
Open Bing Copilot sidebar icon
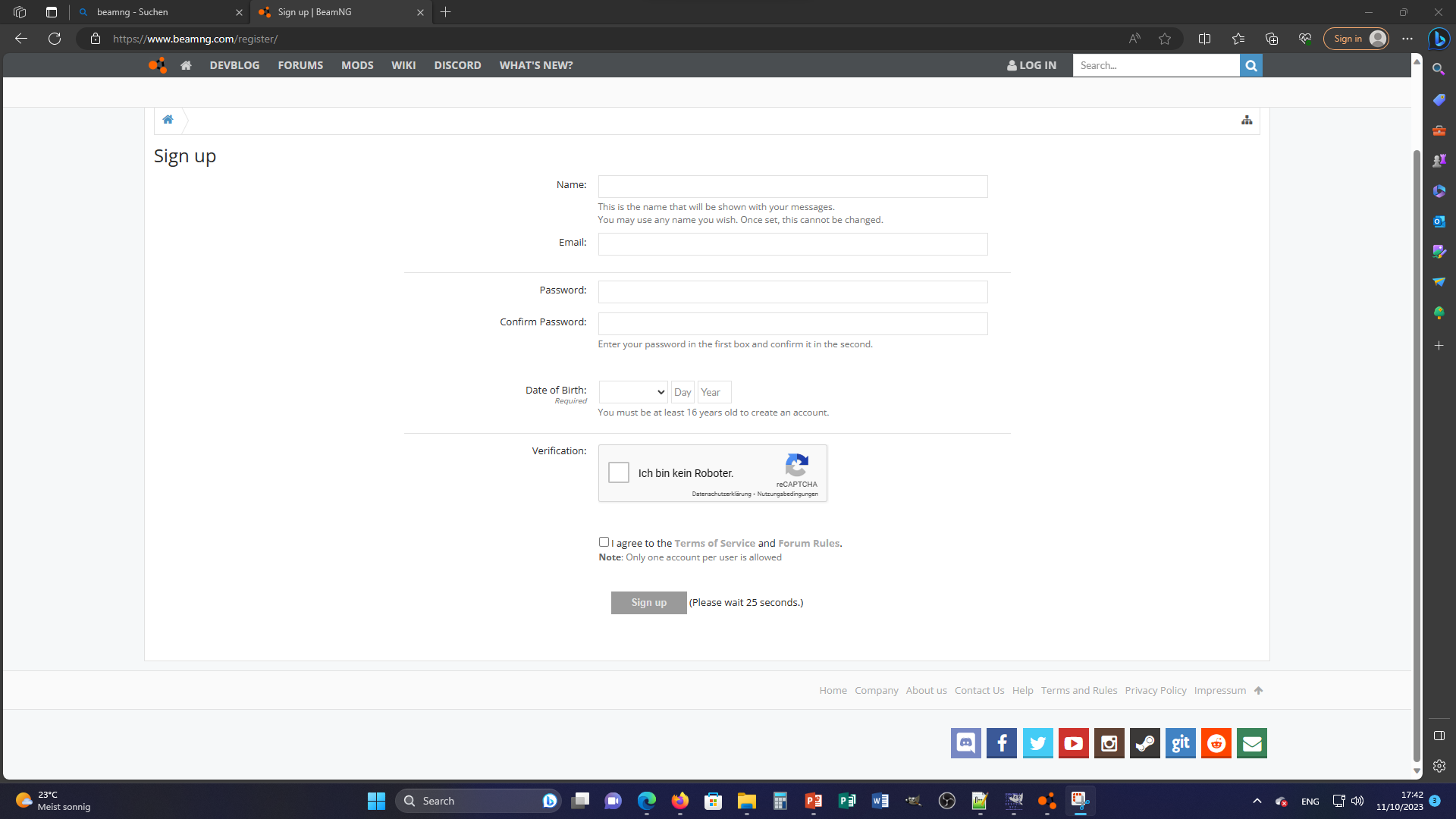(x=1439, y=39)
